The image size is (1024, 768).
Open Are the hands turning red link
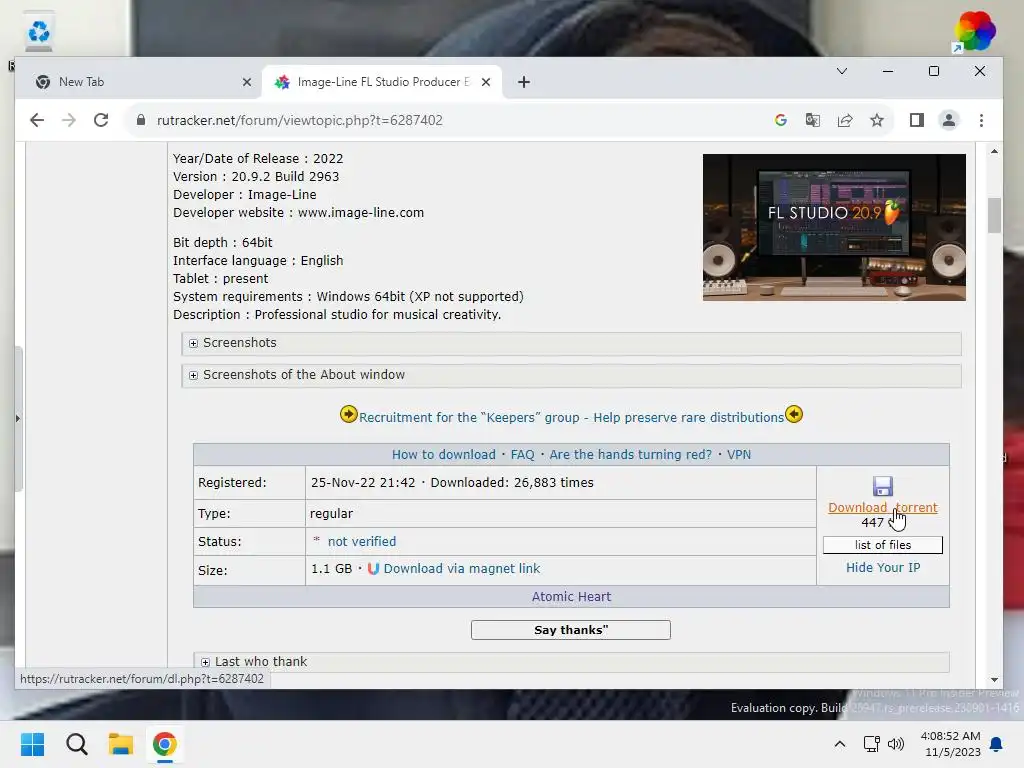pyautogui.click(x=630, y=455)
